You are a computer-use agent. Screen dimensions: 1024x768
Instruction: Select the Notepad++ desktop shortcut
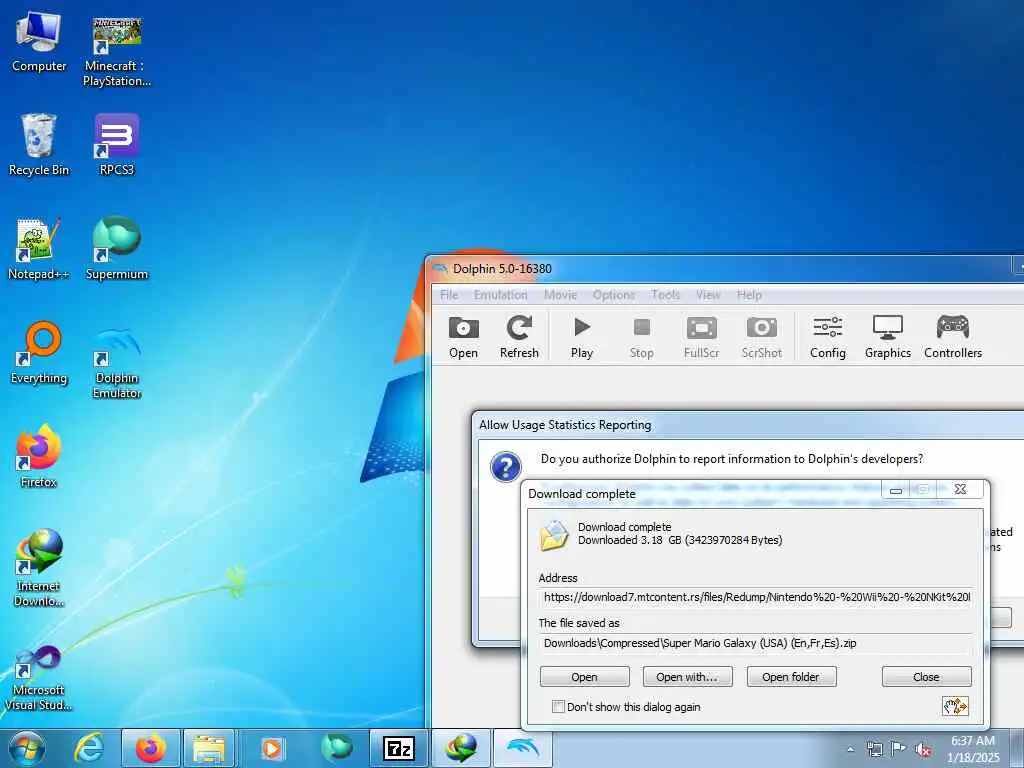(39, 249)
